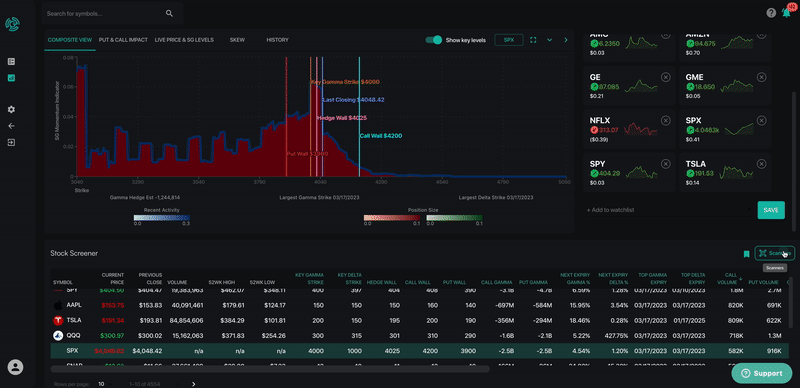Switch to the Skew tab
This screenshot has height=388, width=800.
click(x=237, y=40)
